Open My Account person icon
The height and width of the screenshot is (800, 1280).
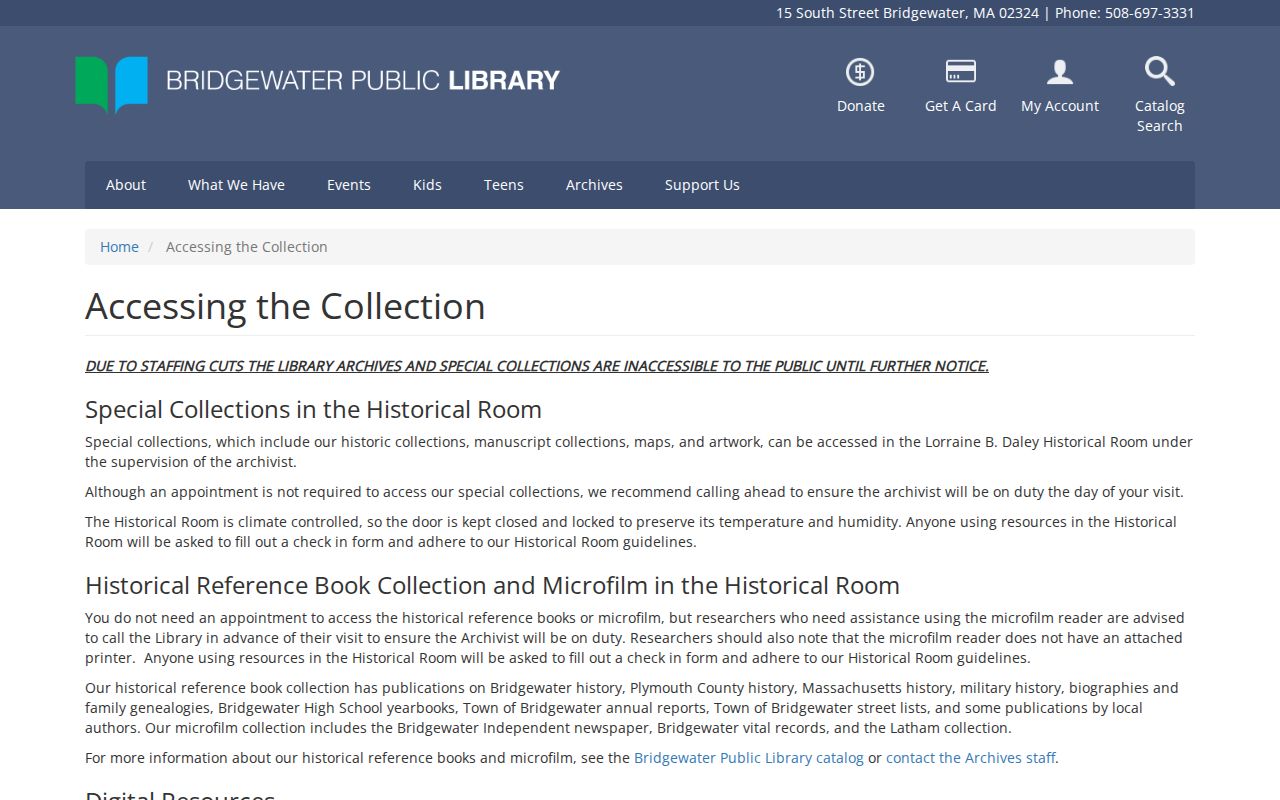(1060, 72)
